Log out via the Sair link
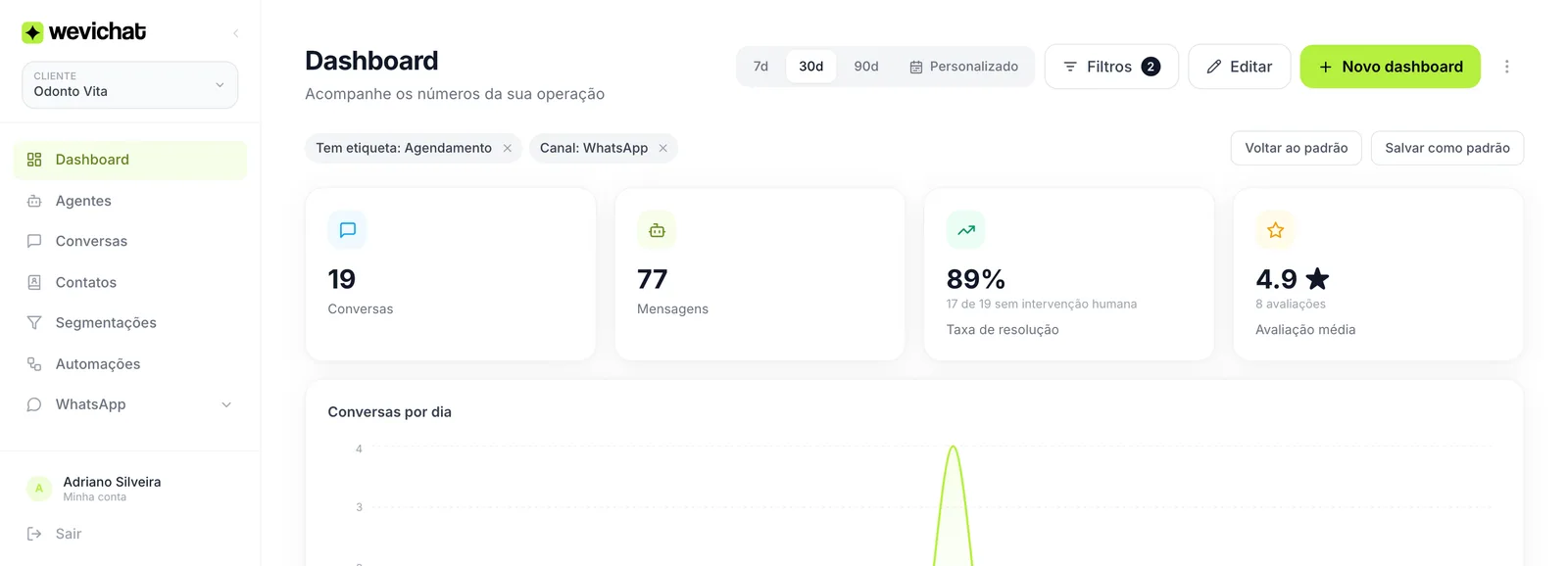The width and height of the screenshot is (1568, 566). coord(69,534)
